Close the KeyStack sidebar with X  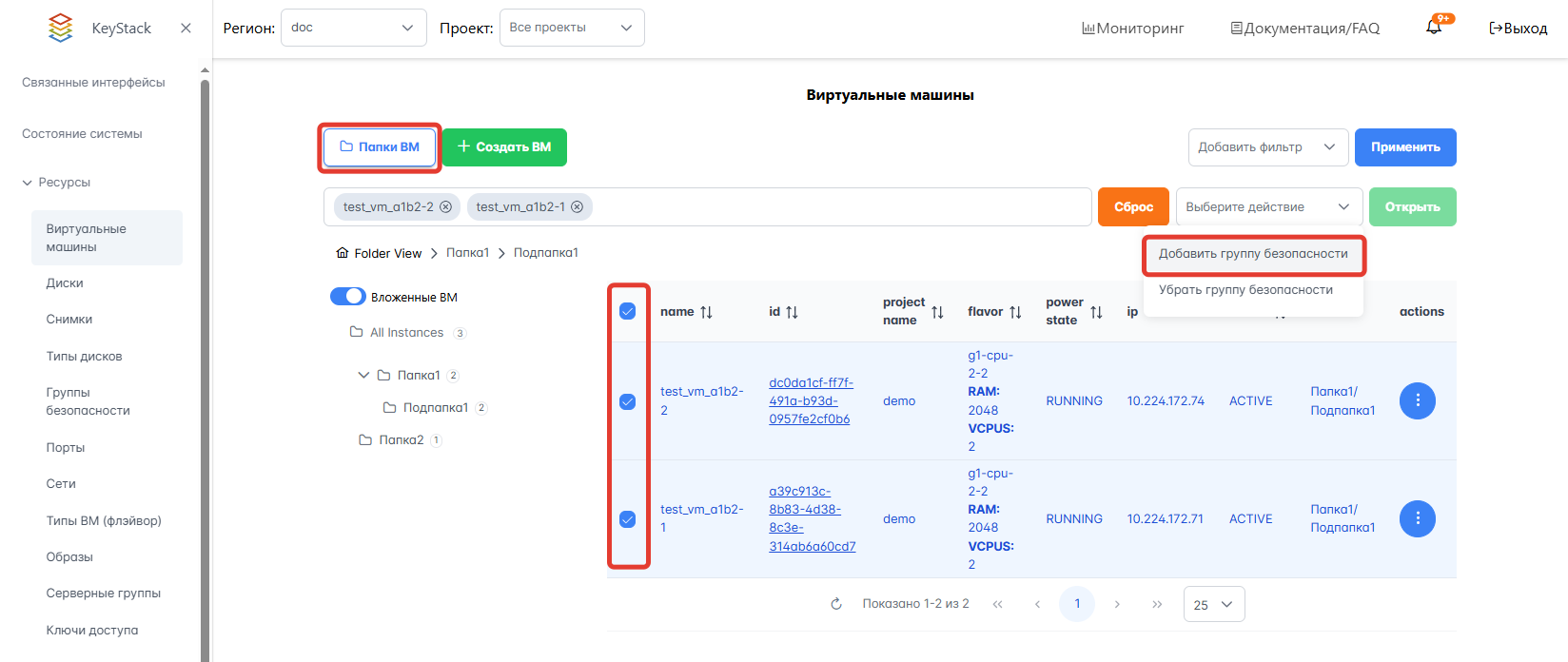pos(186,29)
